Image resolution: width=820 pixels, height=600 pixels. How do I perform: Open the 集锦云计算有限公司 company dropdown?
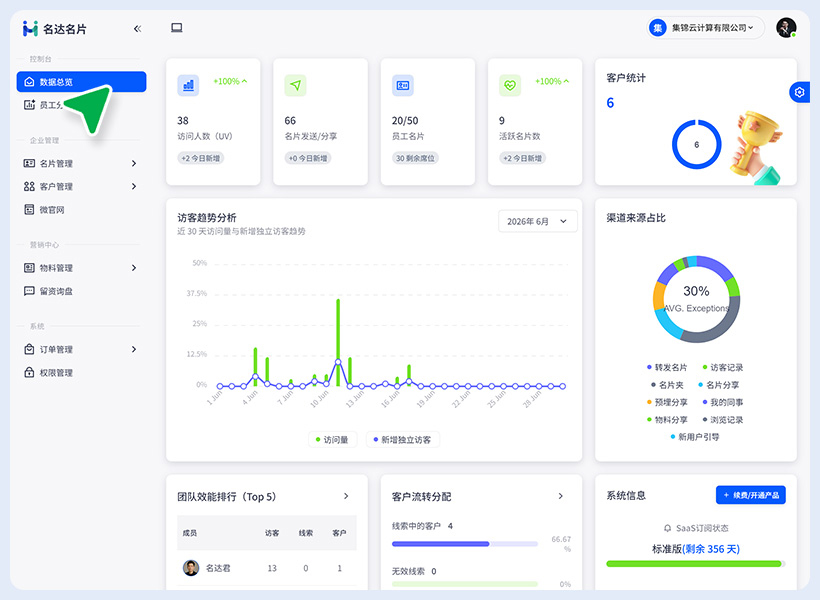point(705,28)
